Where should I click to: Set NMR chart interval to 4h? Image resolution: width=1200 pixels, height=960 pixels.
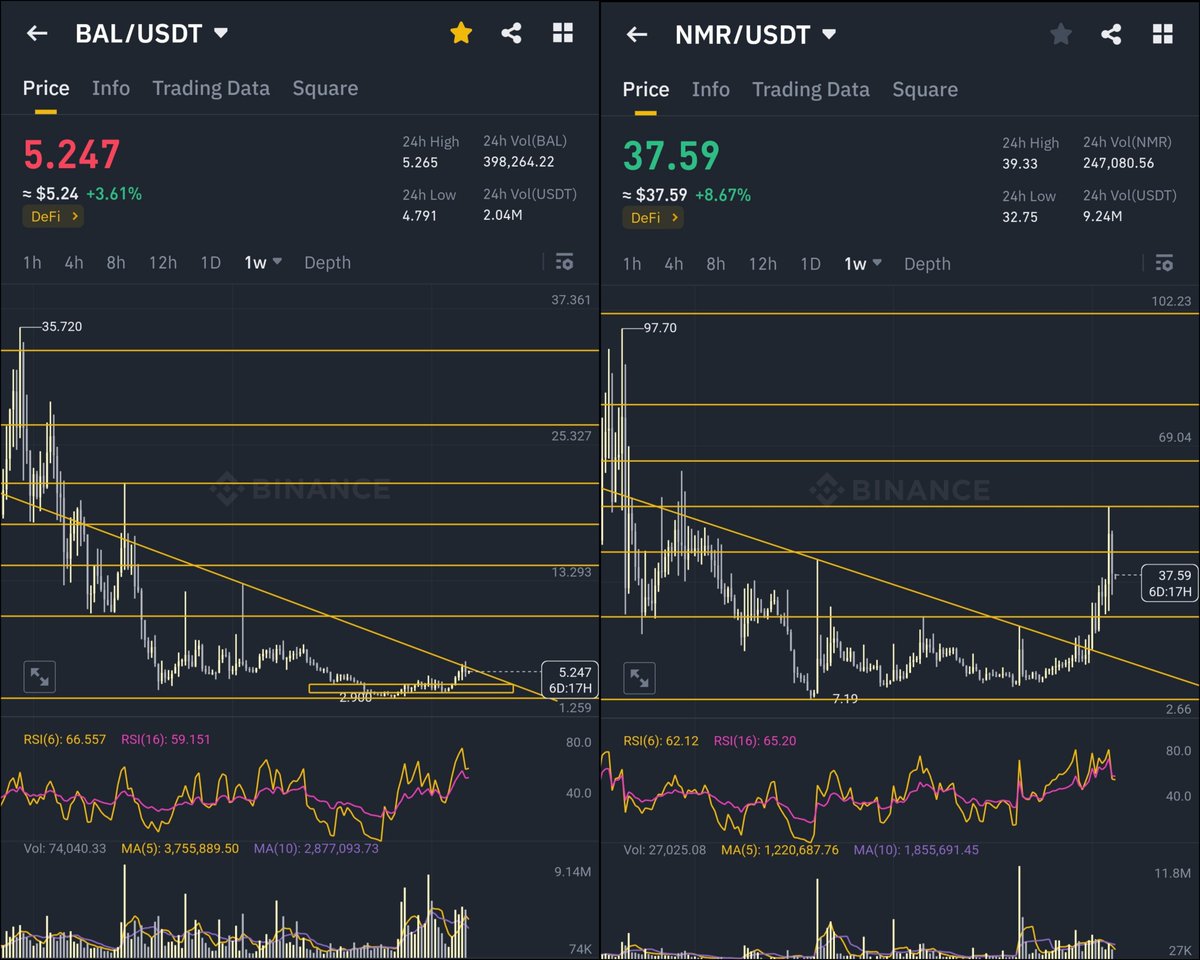[674, 264]
